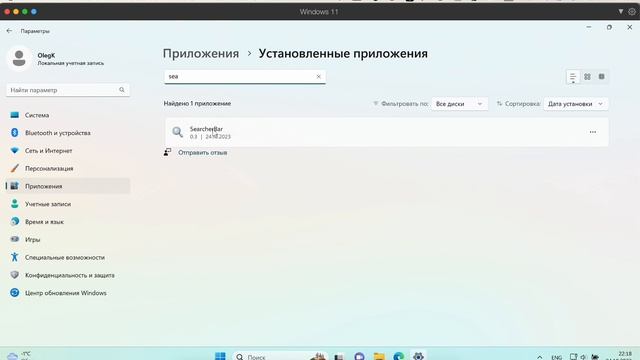Click the privacy shield icon
Viewport: 640px width, 360px height.
15,275
